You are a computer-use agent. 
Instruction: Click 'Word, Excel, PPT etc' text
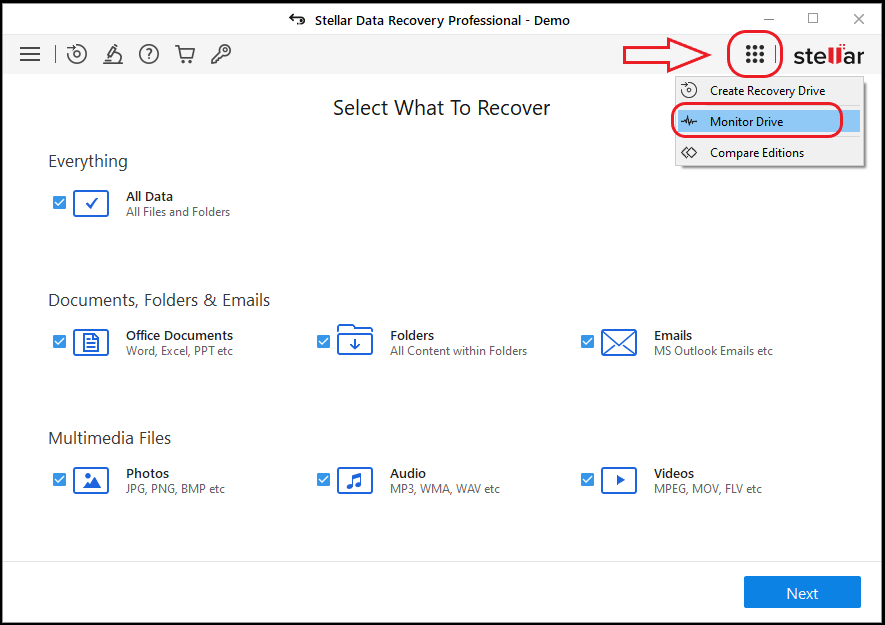[x=179, y=351]
